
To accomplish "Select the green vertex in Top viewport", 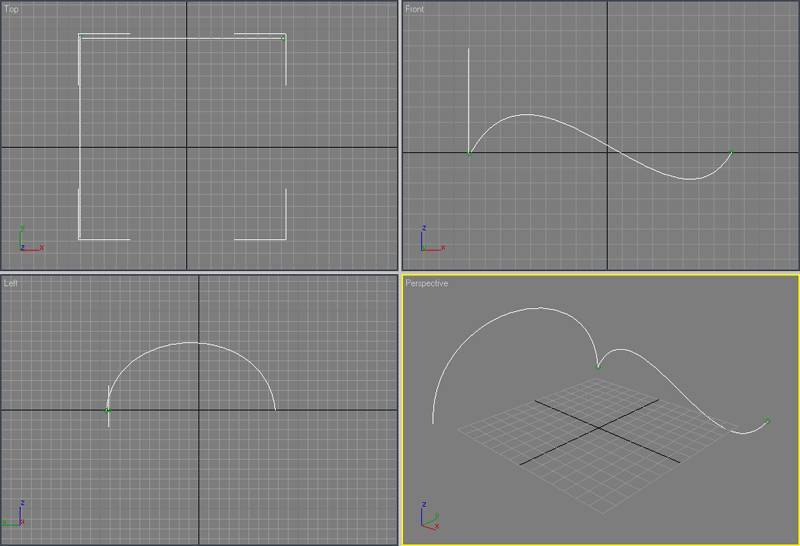I will (x=284, y=39).
